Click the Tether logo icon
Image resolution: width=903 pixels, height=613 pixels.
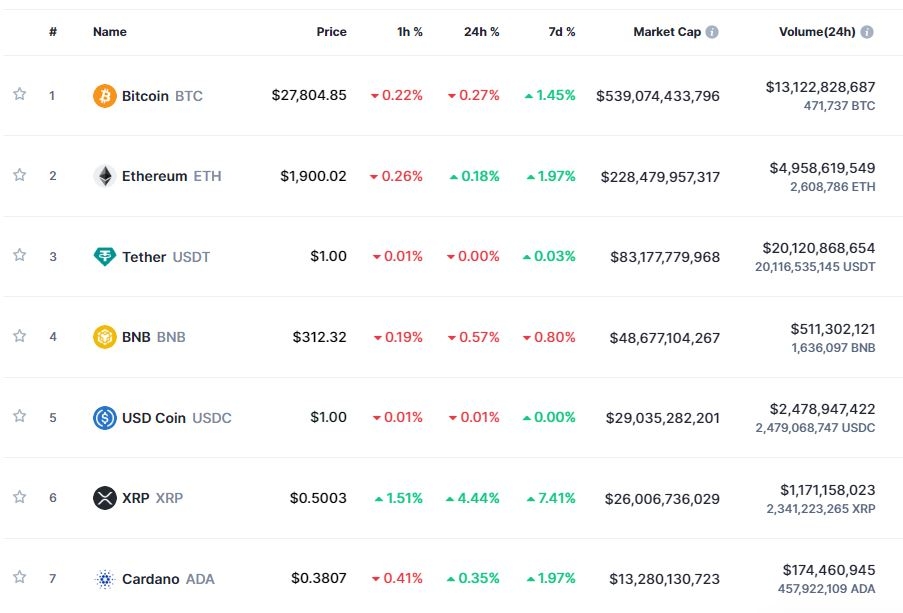(104, 257)
